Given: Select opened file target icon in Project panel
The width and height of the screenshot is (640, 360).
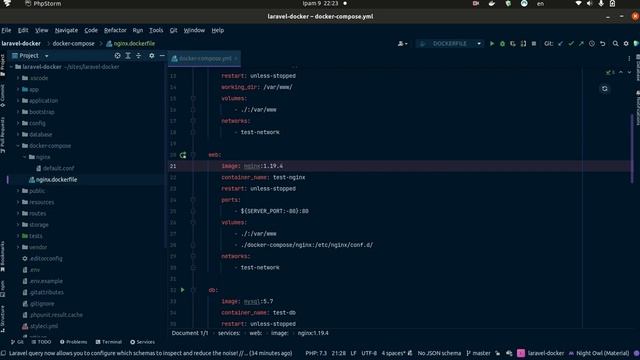Looking at the screenshot, I should pos(118,56).
